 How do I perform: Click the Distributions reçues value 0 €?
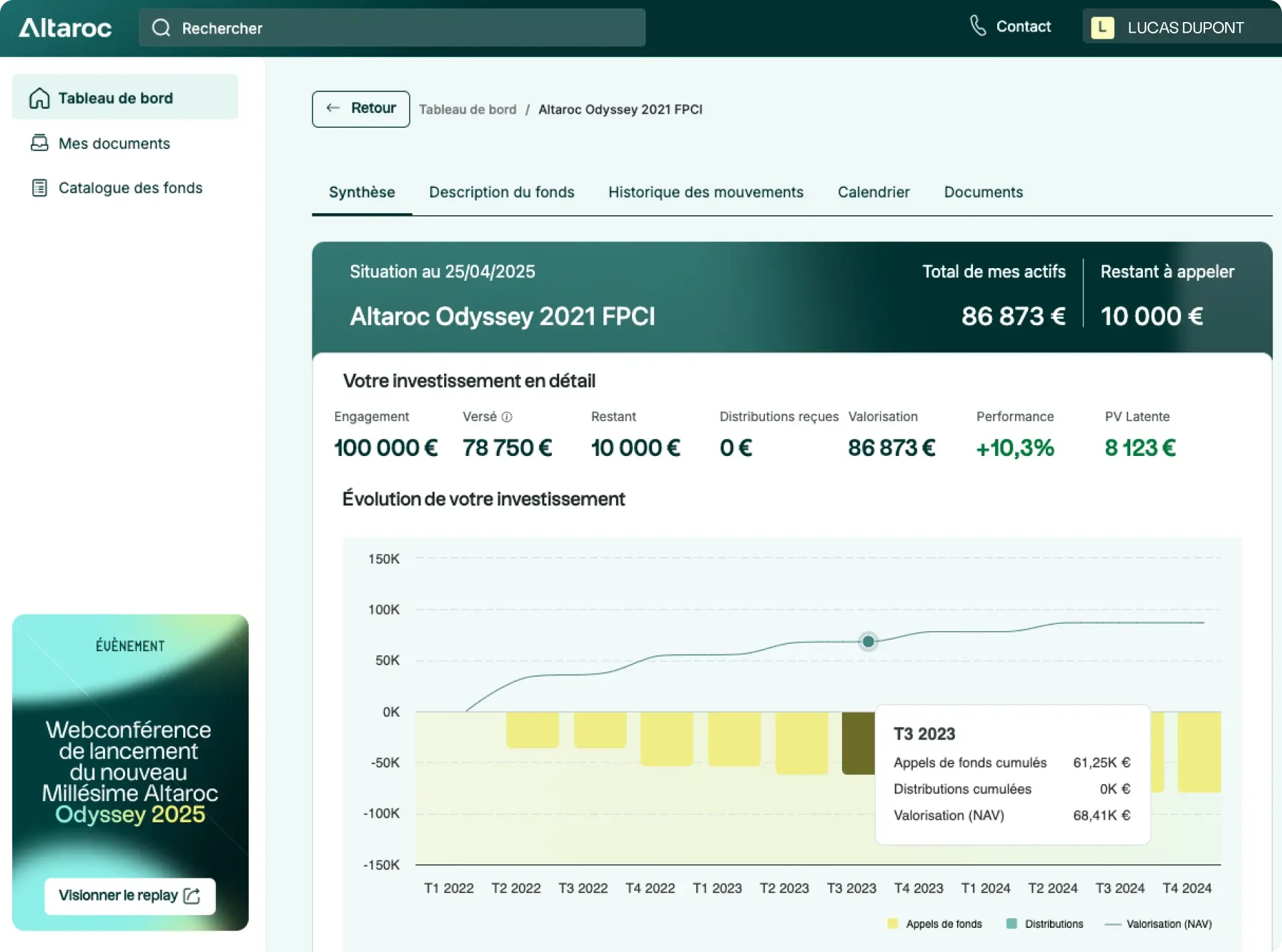736,447
